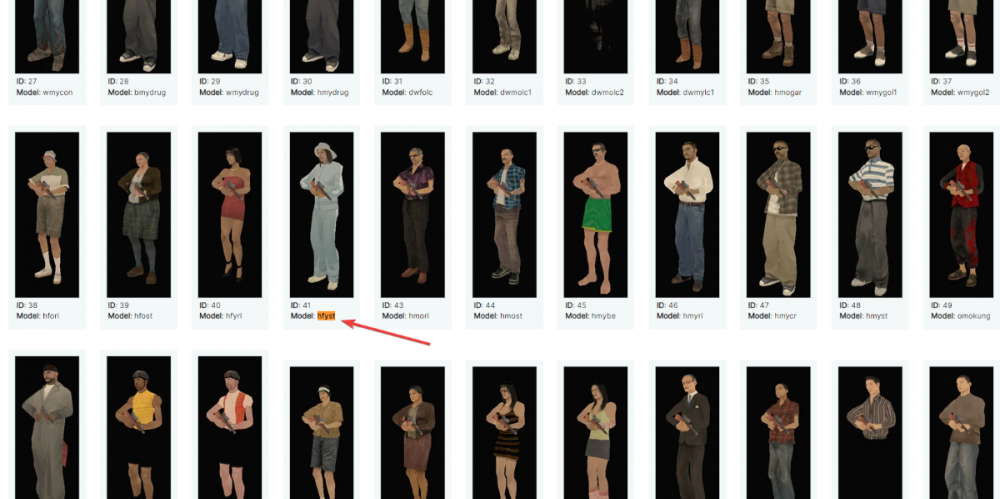Select the woman in khaki shirt and cap
The width and height of the screenshot is (1000, 499).
click(x=321, y=433)
